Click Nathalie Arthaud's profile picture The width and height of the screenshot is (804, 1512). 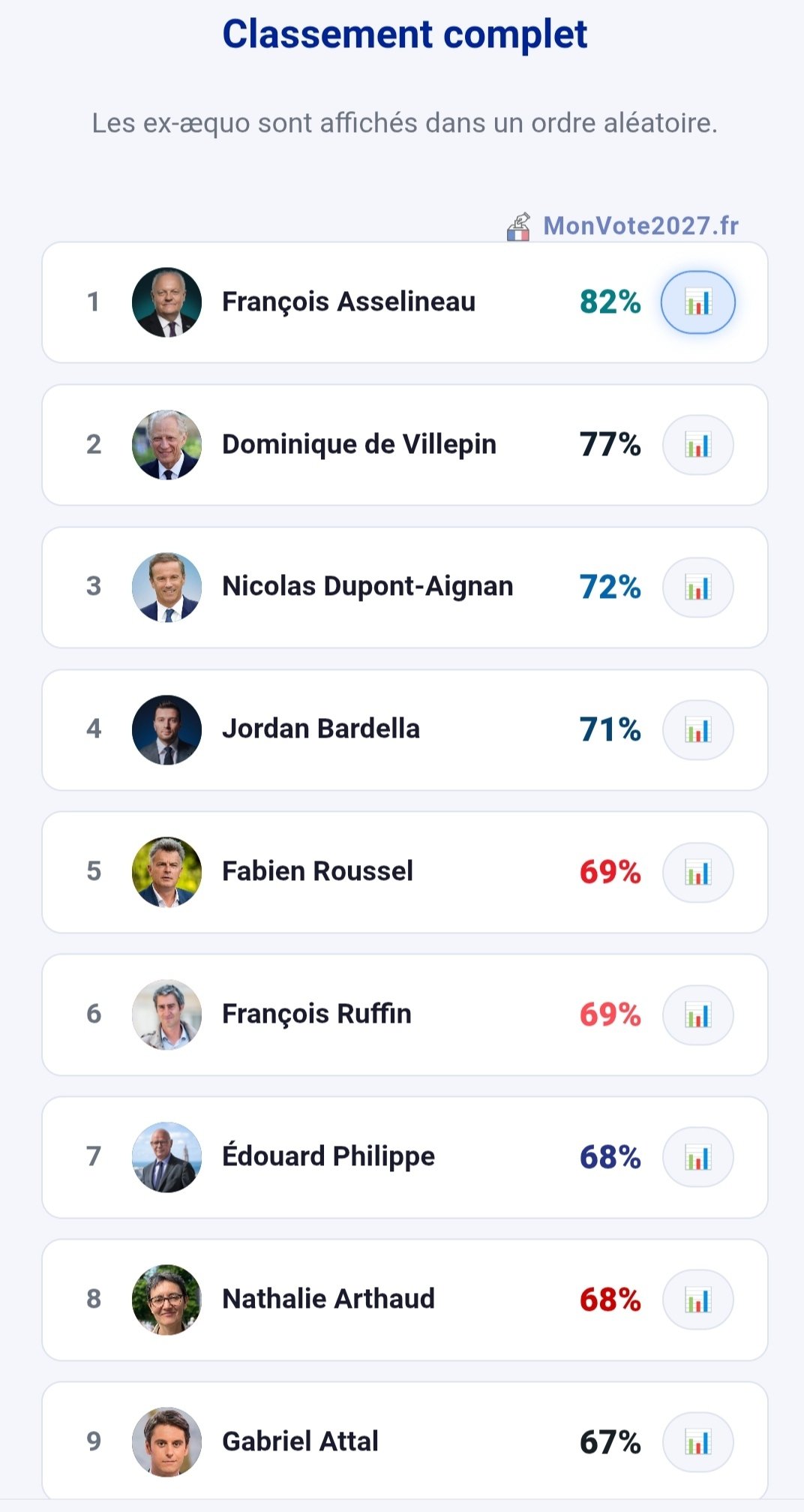pos(166,1300)
